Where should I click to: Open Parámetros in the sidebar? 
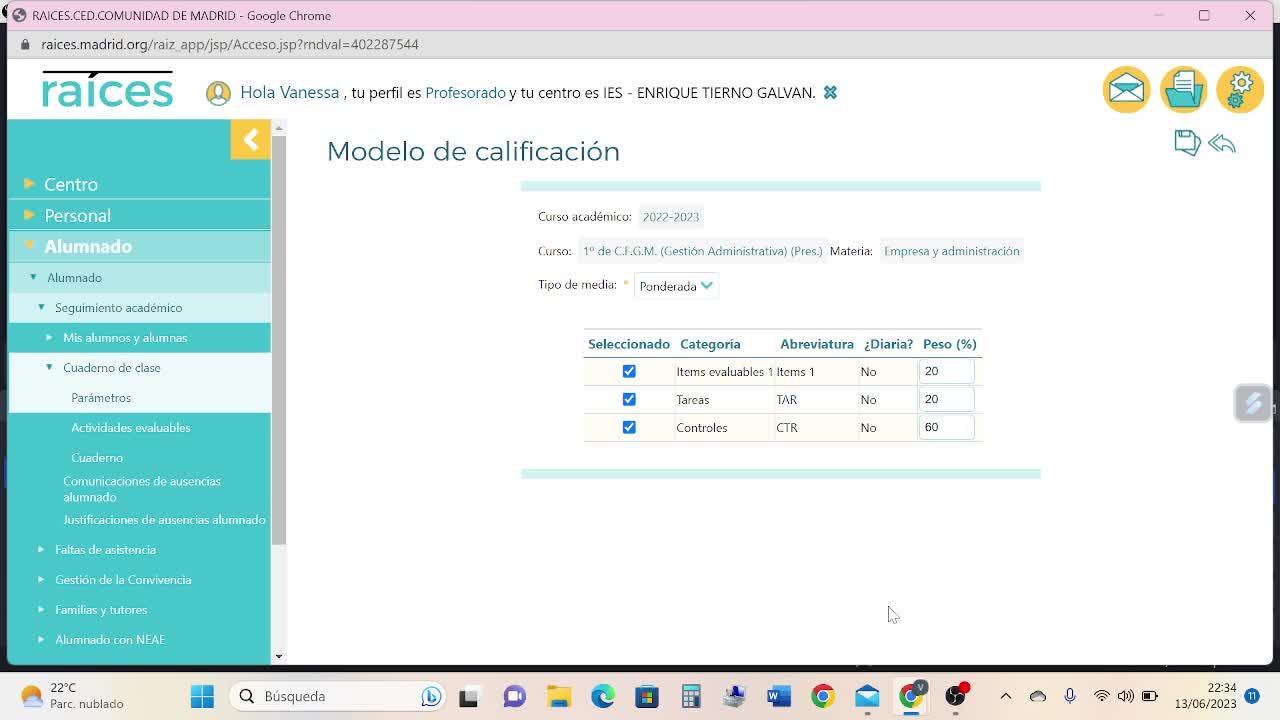tap(101, 397)
